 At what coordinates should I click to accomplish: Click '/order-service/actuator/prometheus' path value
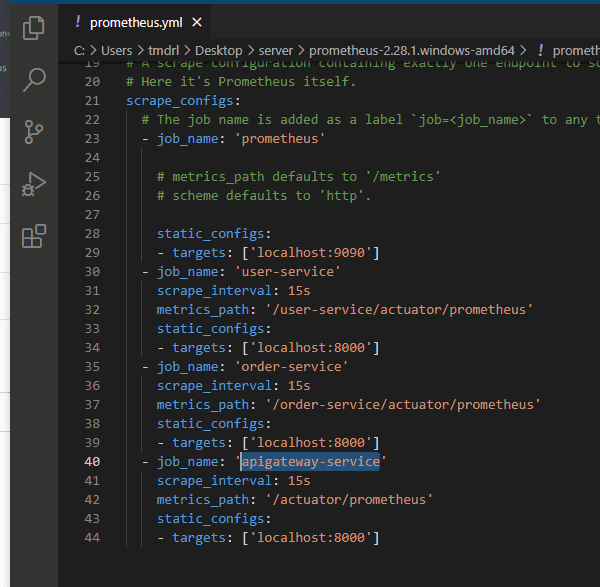(403, 404)
